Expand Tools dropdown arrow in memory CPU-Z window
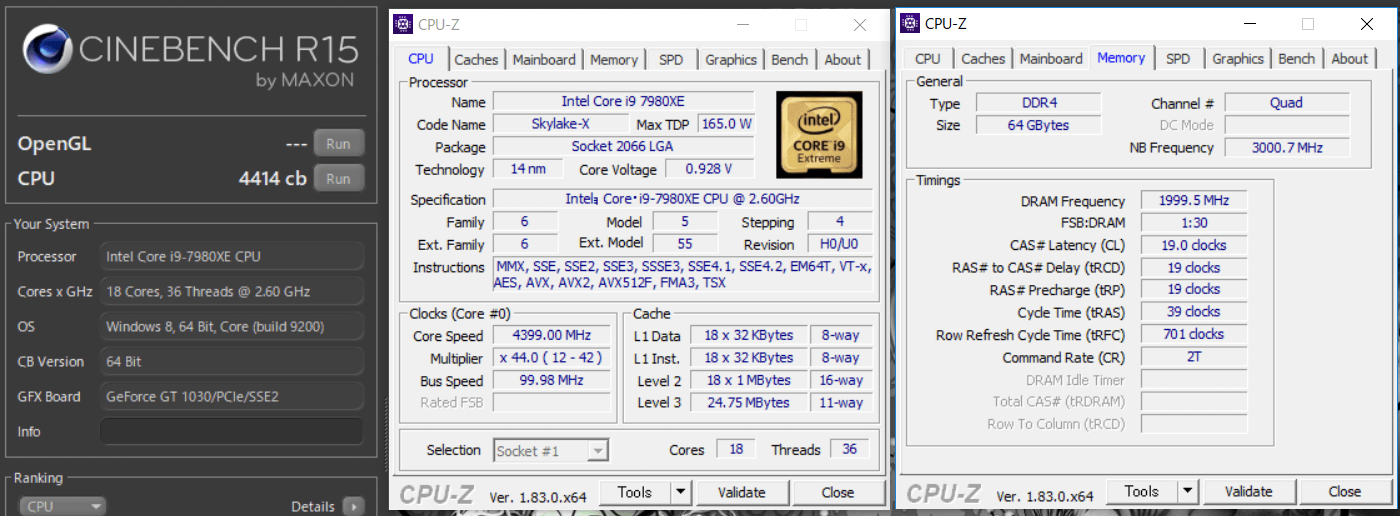1400x516 pixels. pyautogui.click(x=1187, y=491)
